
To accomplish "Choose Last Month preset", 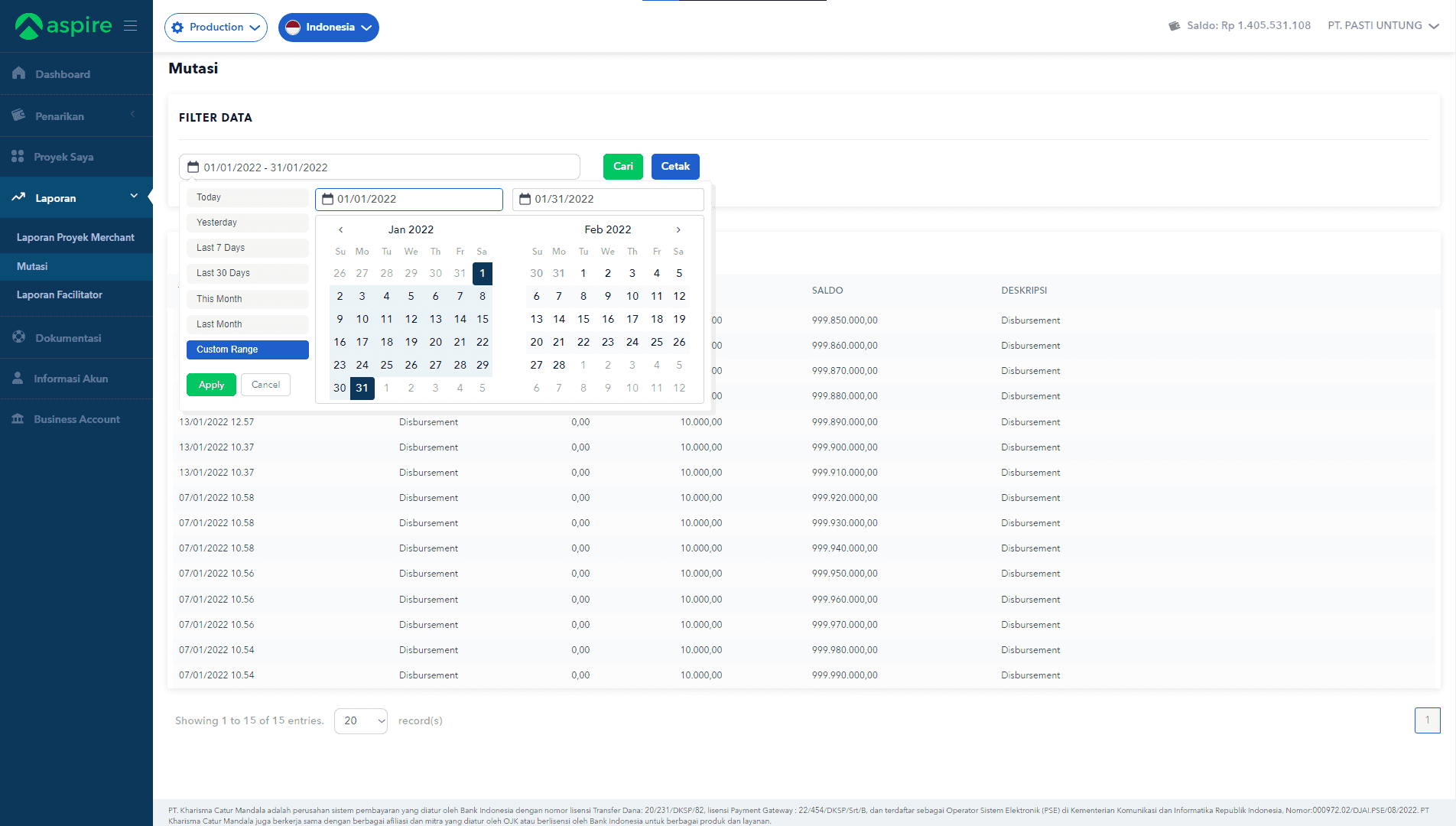I will 248,324.
